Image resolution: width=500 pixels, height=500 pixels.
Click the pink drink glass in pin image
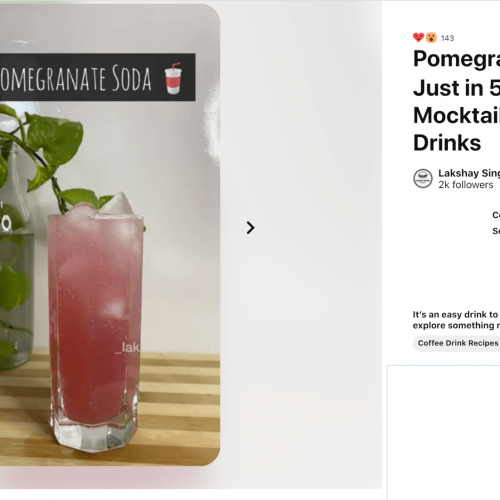(x=96, y=327)
